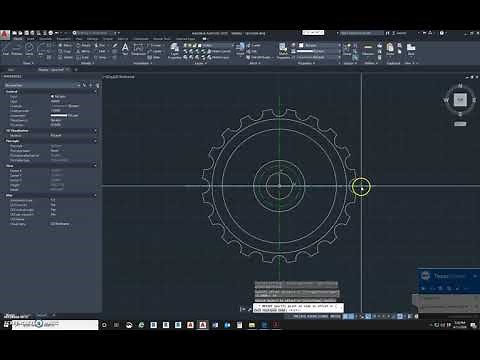Screen dimensions: 480x360
Task: Activate the Rotate command
Action: [83, 45]
